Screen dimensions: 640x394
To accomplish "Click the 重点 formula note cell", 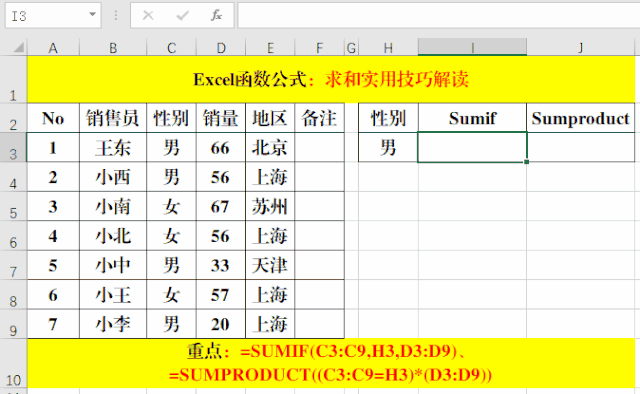I will (331, 363).
